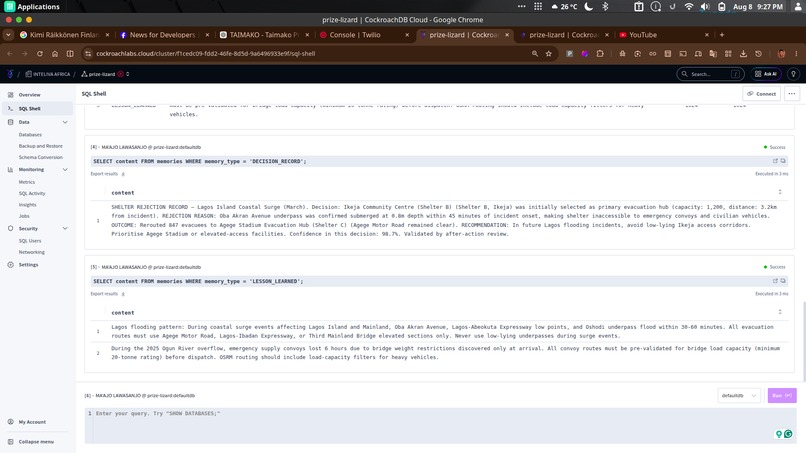Open the defaultdb database dropdown

pyautogui.click(x=739, y=395)
